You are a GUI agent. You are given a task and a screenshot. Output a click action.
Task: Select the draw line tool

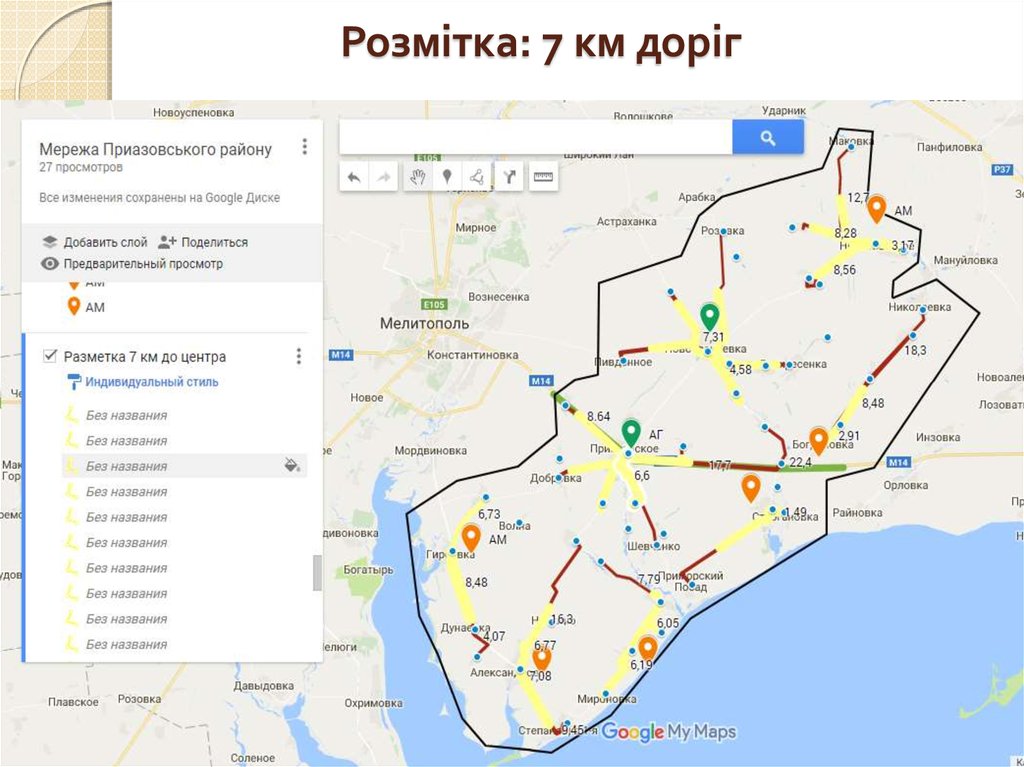[x=478, y=177]
